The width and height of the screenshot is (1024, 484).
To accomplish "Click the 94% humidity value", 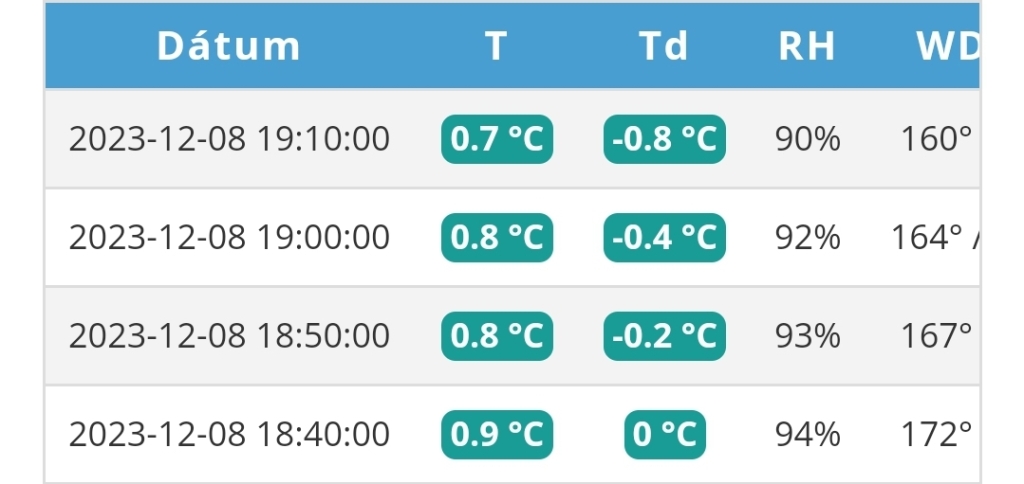I will (808, 435).
